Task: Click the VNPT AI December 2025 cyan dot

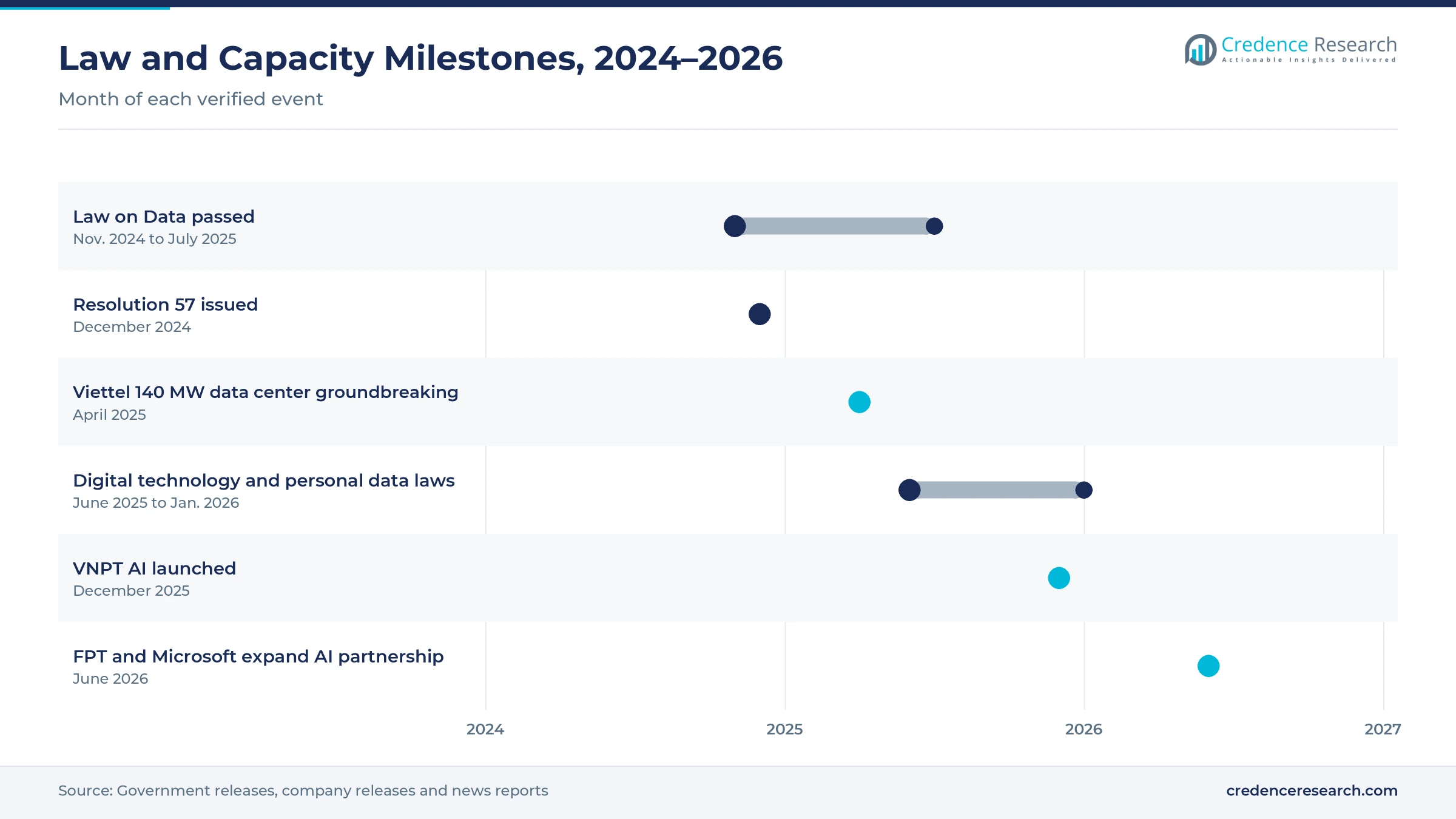Action: tap(1059, 578)
